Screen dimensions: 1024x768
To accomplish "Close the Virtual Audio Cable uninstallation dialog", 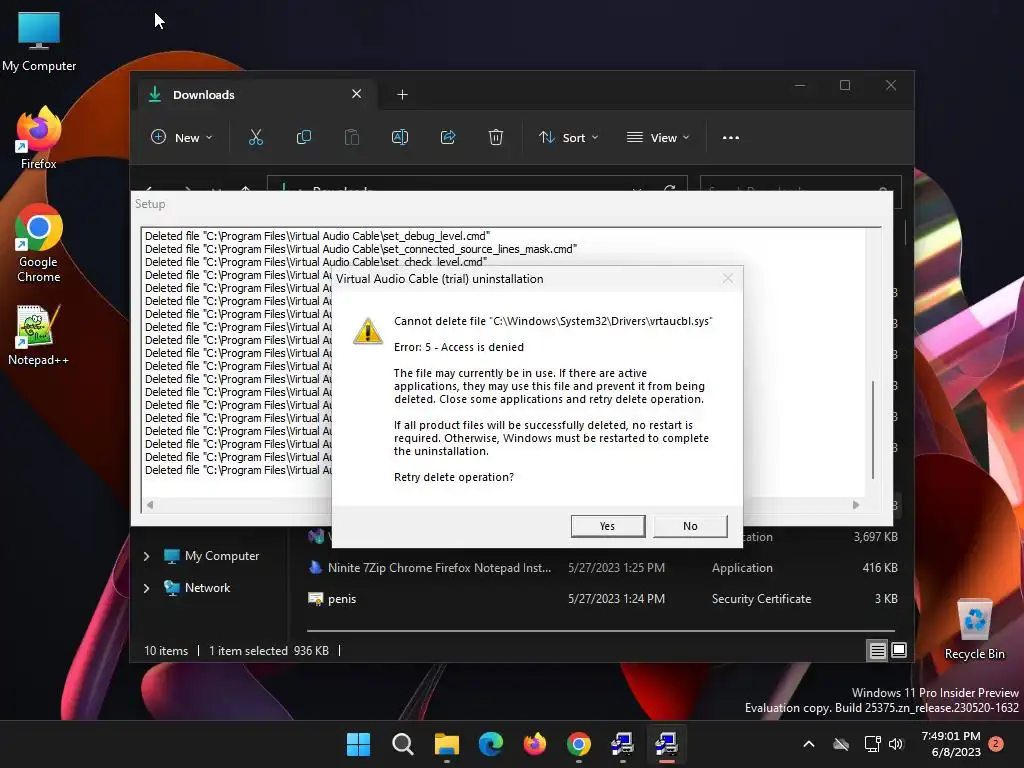I will point(728,279).
